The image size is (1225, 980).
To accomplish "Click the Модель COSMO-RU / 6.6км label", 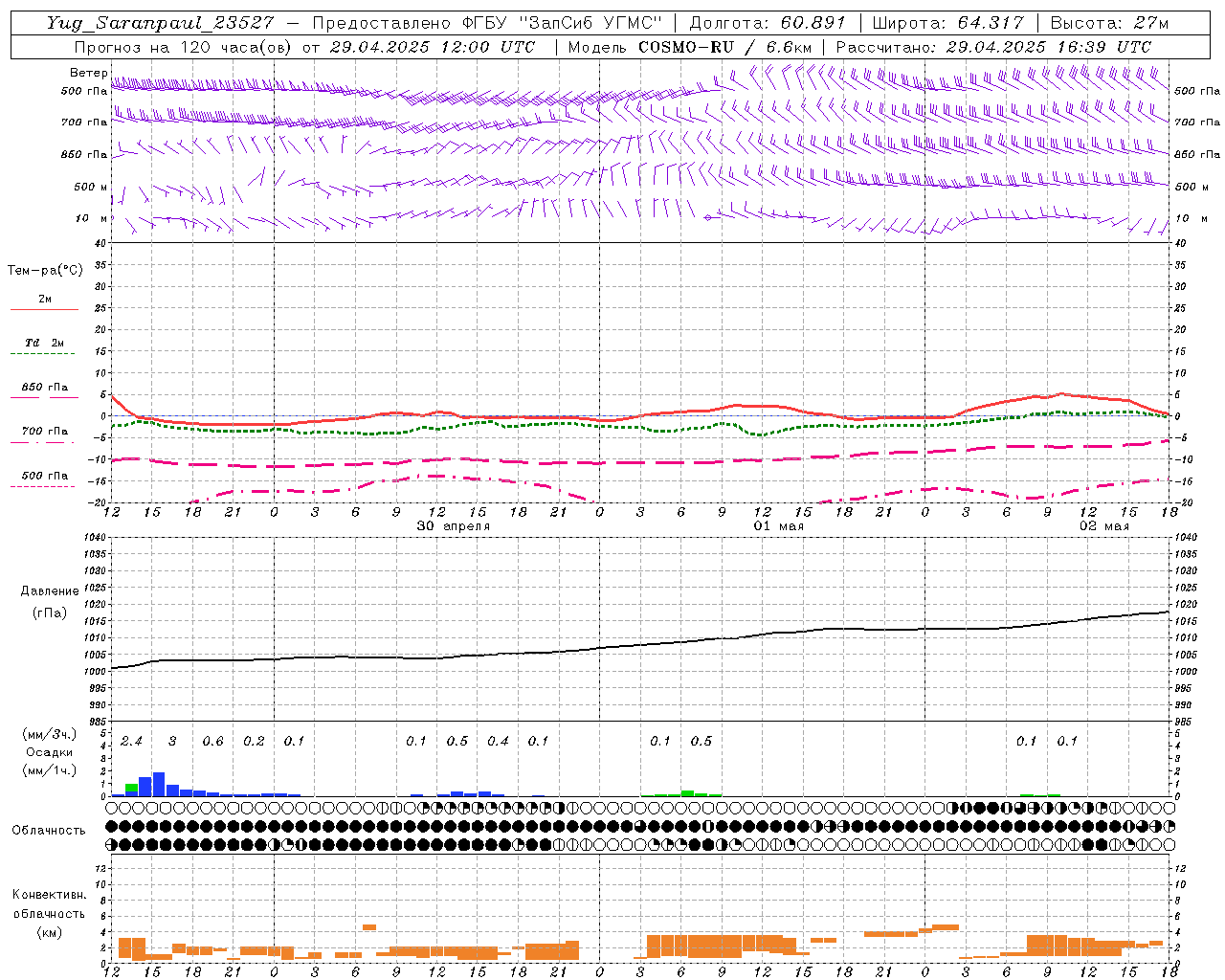I will [x=690, y=47].
